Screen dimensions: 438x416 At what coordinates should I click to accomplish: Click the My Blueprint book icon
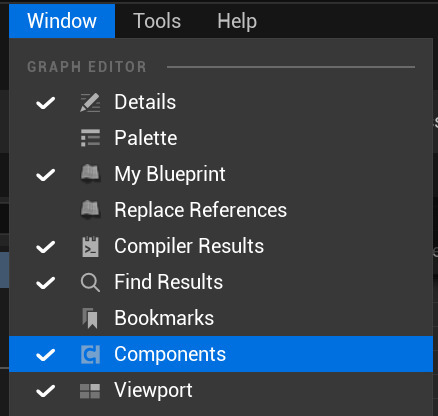[x=90, y=174]
